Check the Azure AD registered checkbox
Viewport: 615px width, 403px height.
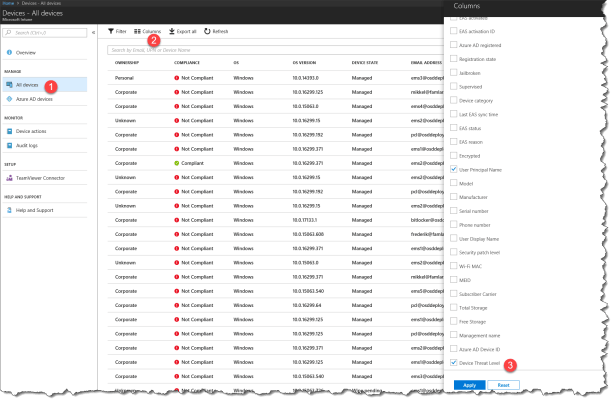pyautogui.click(x=454, y=45)
